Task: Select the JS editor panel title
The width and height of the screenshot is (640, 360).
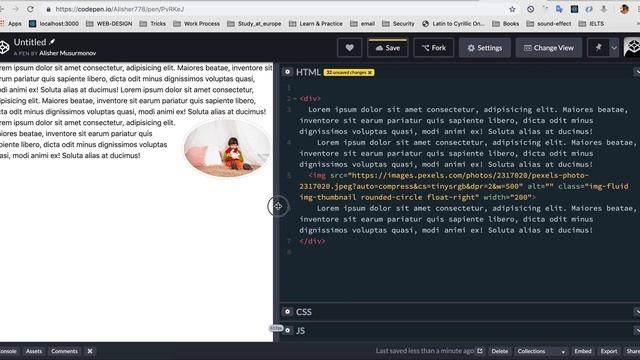Action: pos(300,331)
